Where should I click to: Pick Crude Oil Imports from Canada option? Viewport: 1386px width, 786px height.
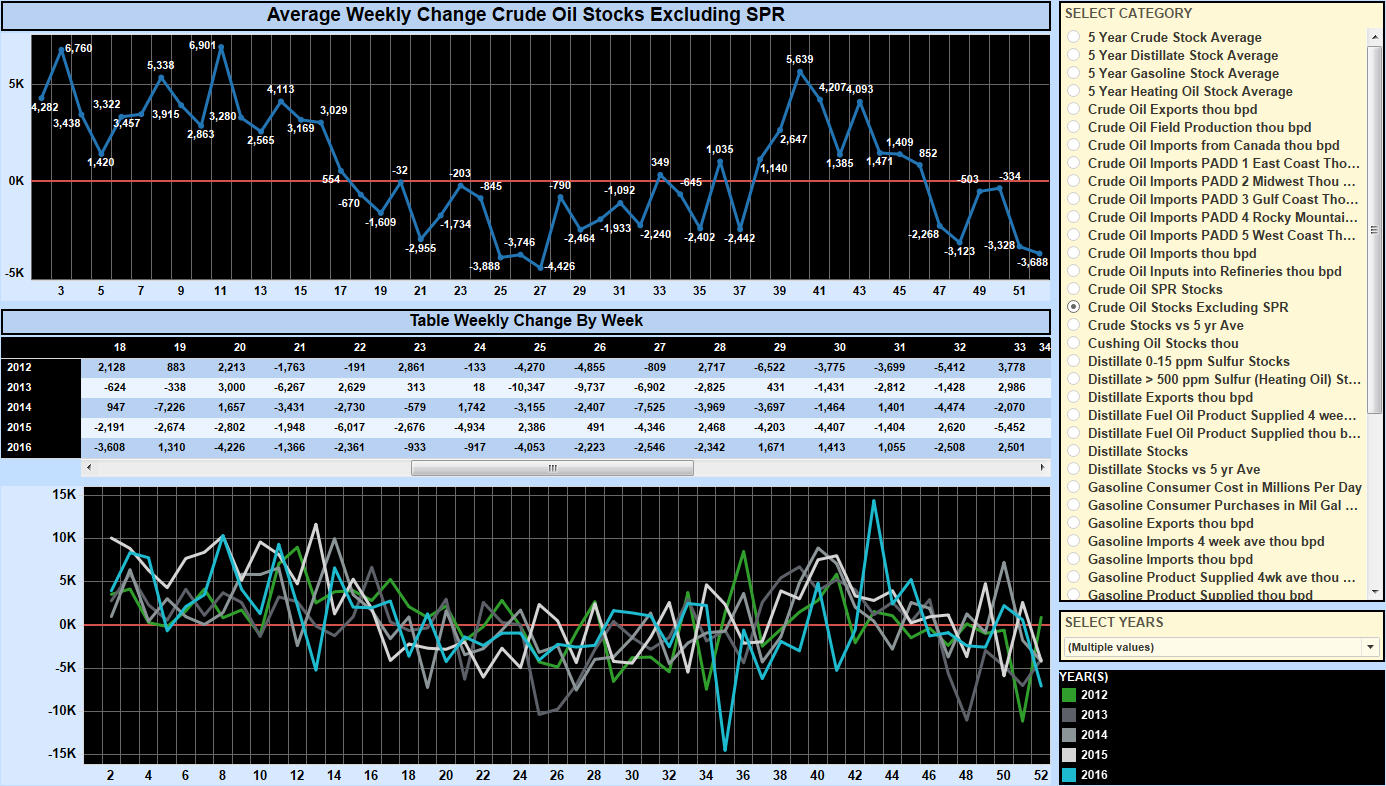(1074, 145)
